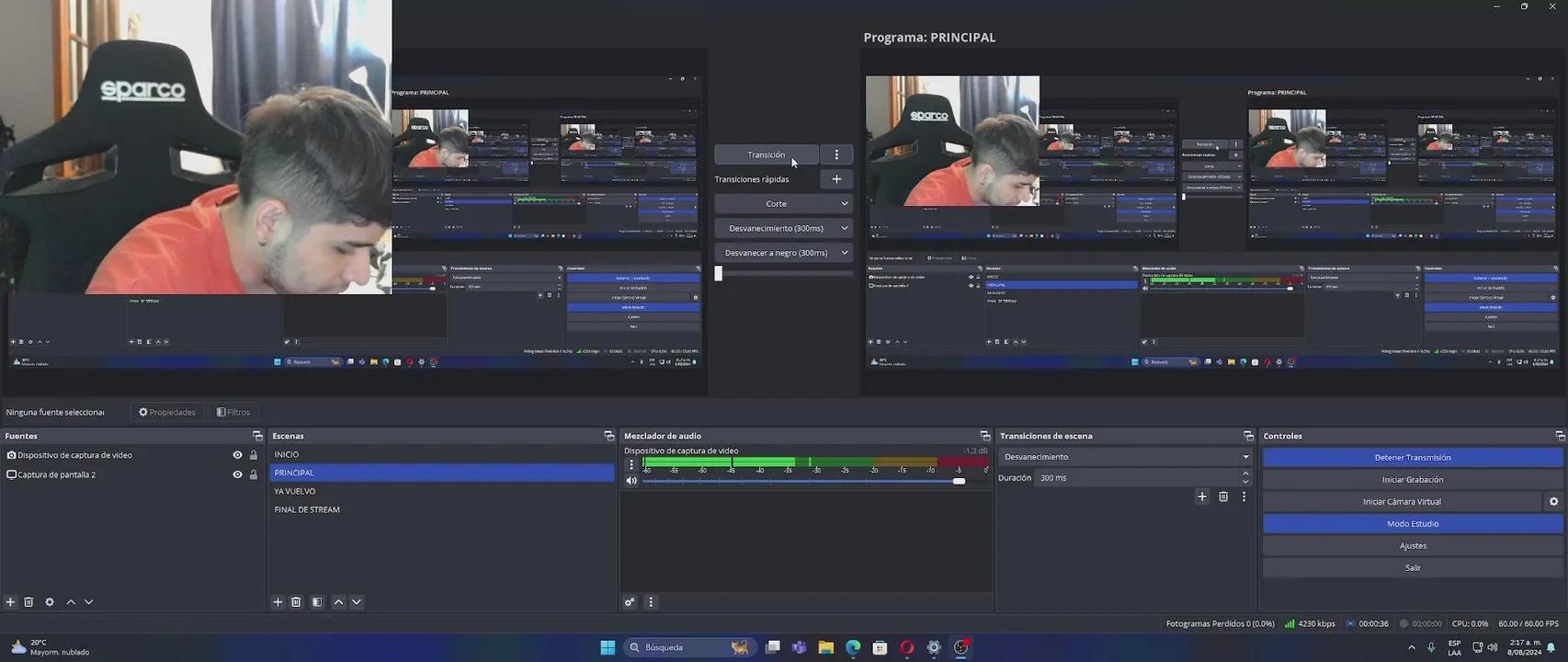1568x662 pixels.
Task: Pop out the Mezclador de audio dock
Action: (x=984, y=436)
